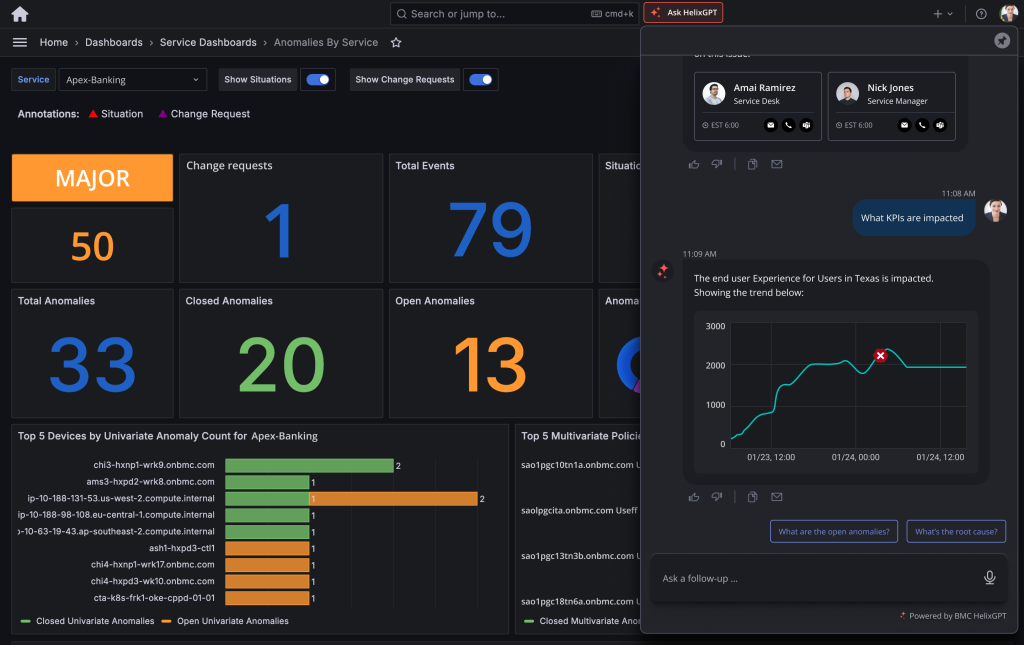Image resolution: width=1024 pixels, height=645 pixels.
Task: Click the Show Situations label button
Action: click(257, 80)
